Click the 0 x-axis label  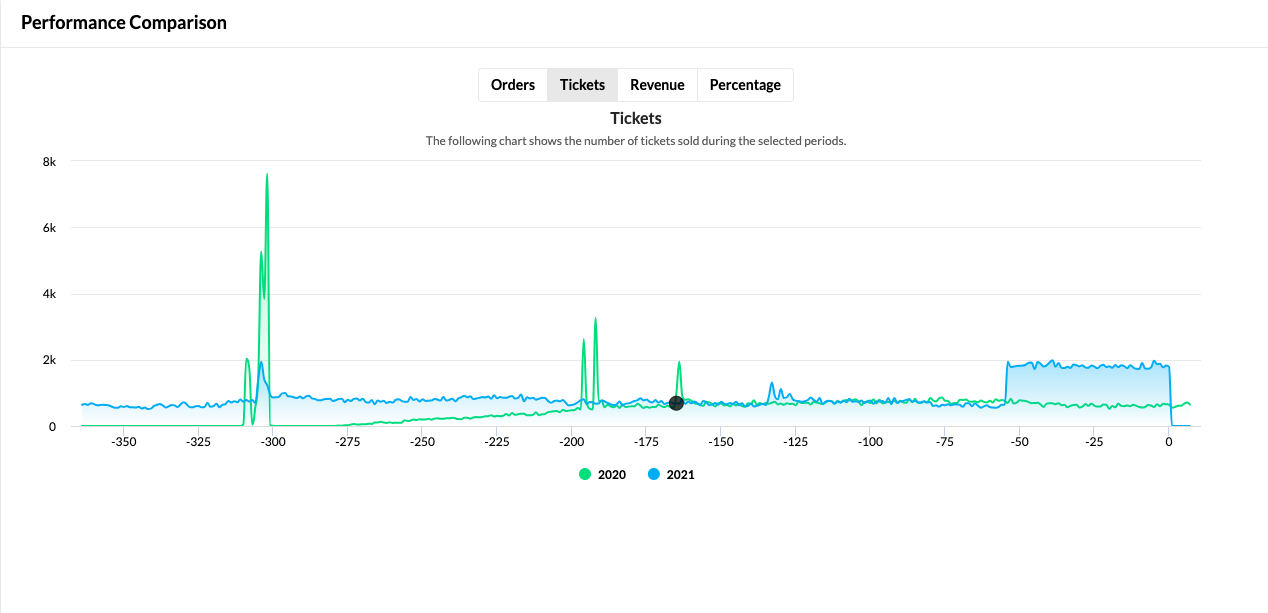point(1169,441)
